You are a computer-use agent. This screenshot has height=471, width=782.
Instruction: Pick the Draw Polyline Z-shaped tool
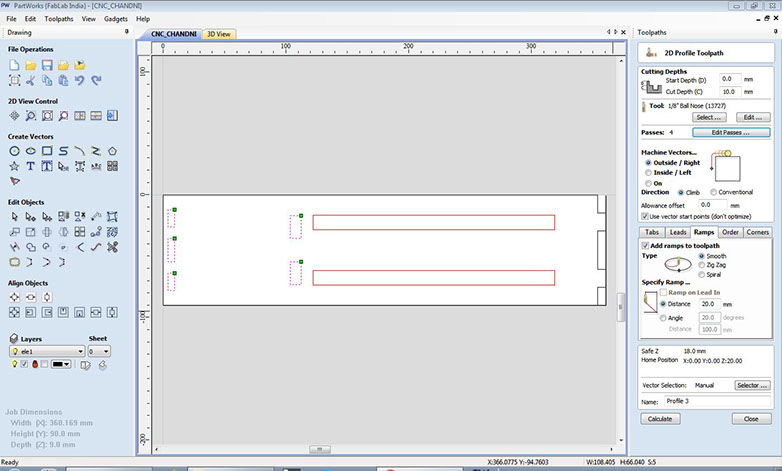point(96,151)
